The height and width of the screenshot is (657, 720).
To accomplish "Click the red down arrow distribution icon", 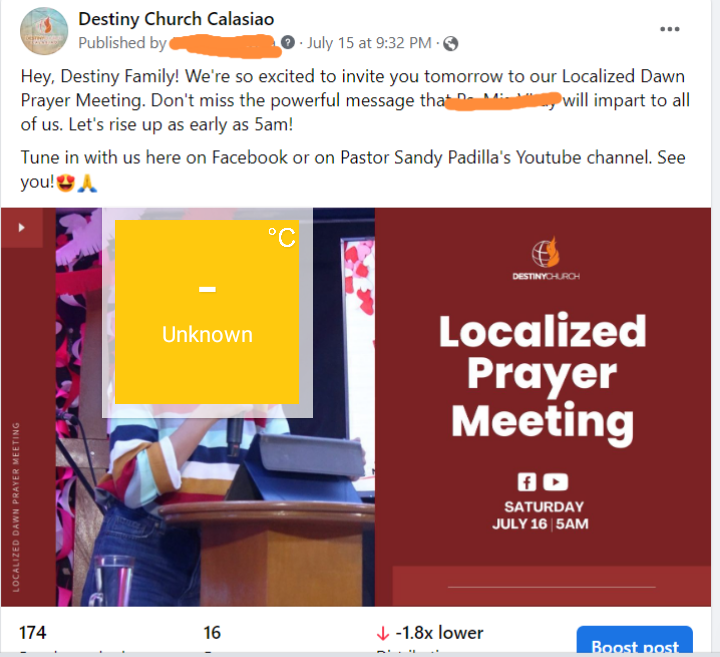I will [382, 634].
